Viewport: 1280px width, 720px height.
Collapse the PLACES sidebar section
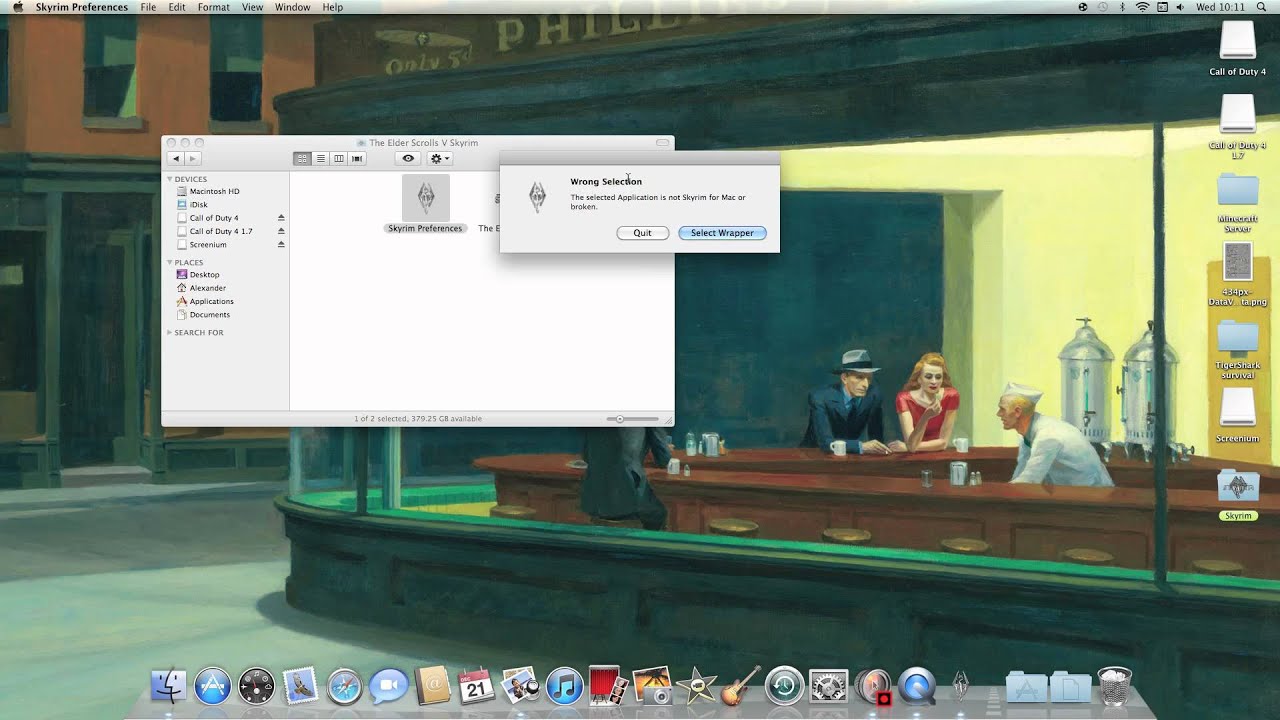[170, 262]
